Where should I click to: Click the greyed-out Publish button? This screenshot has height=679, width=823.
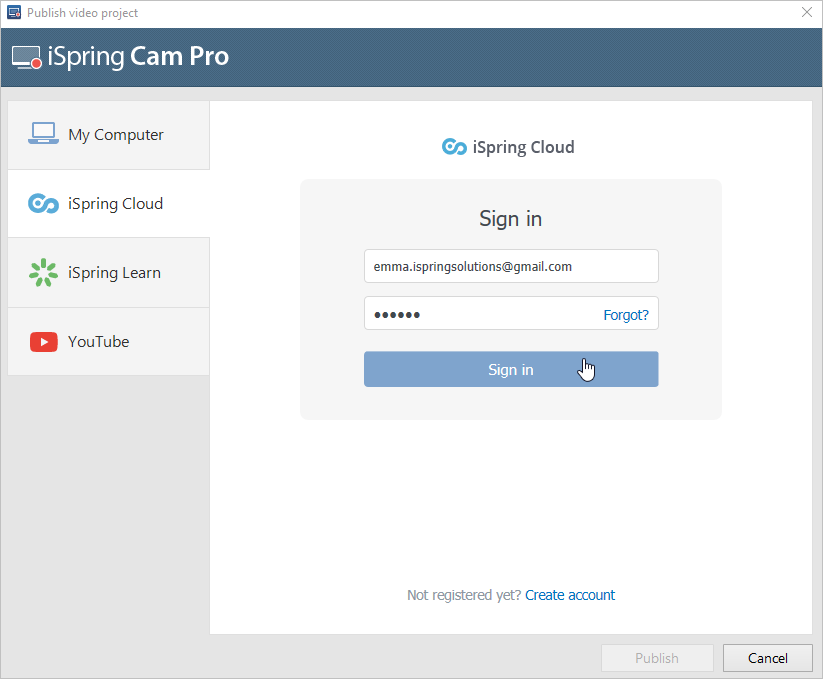[657, 658]
